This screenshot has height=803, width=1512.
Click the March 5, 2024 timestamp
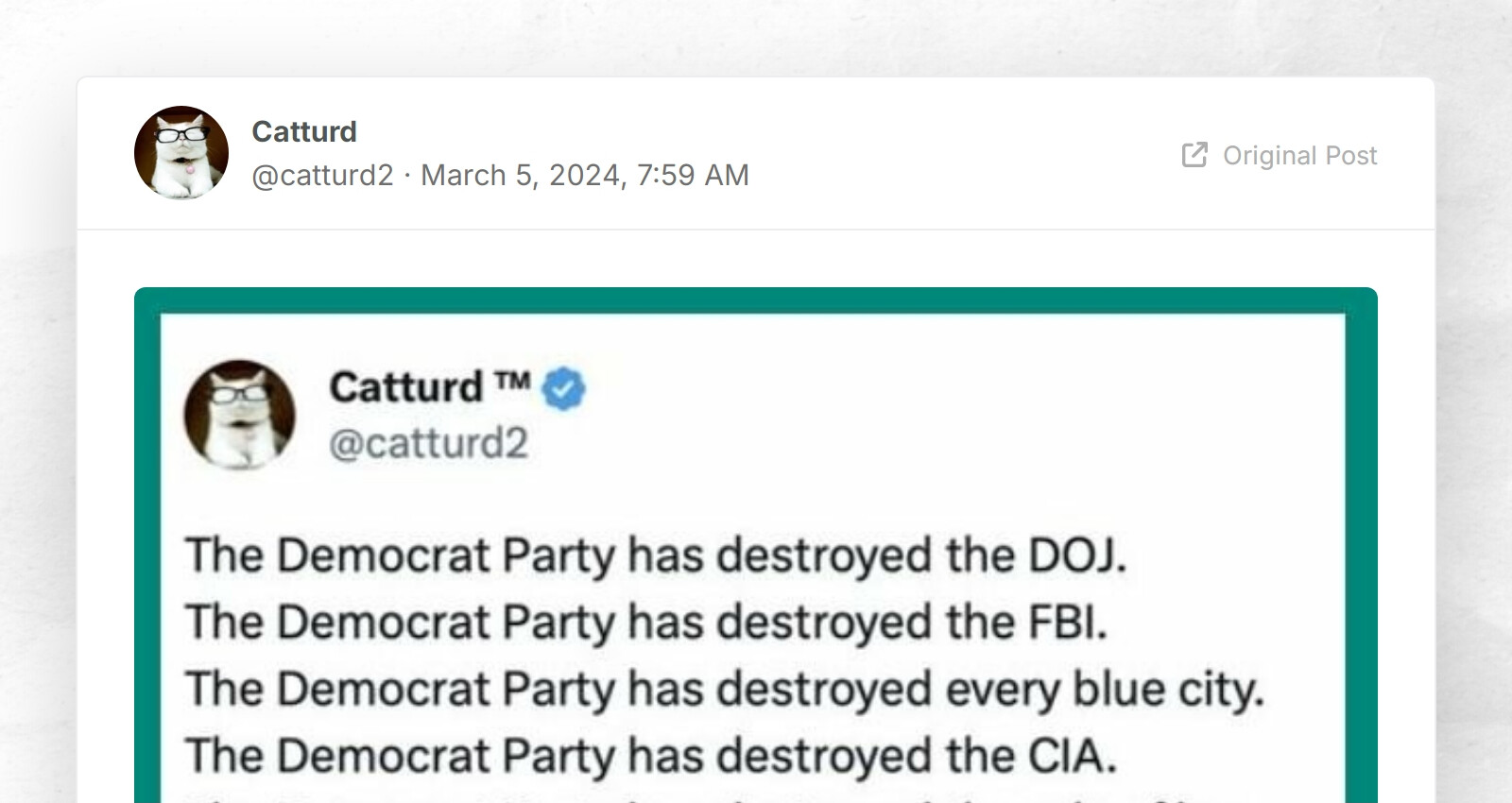click(x=586, y=175)
